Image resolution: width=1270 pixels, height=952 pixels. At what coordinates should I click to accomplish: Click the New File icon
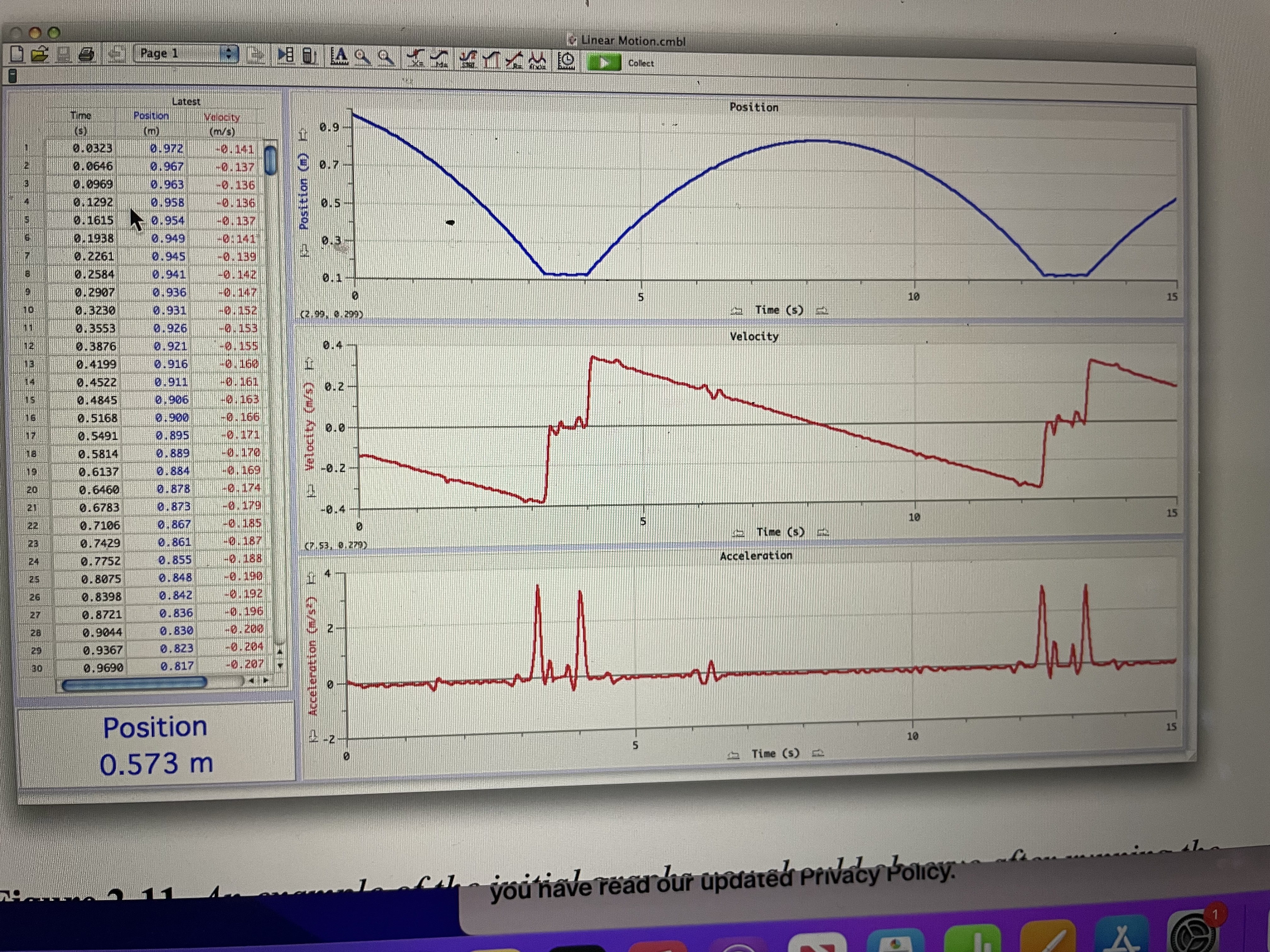point(17,54)
